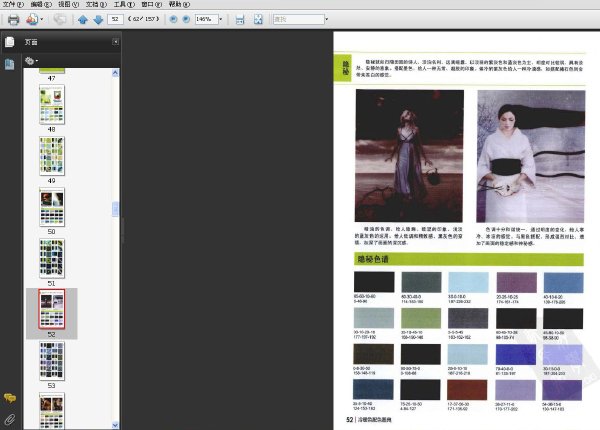
Task: Click the 页面 panel title text
Action: [x=31, y=42]
